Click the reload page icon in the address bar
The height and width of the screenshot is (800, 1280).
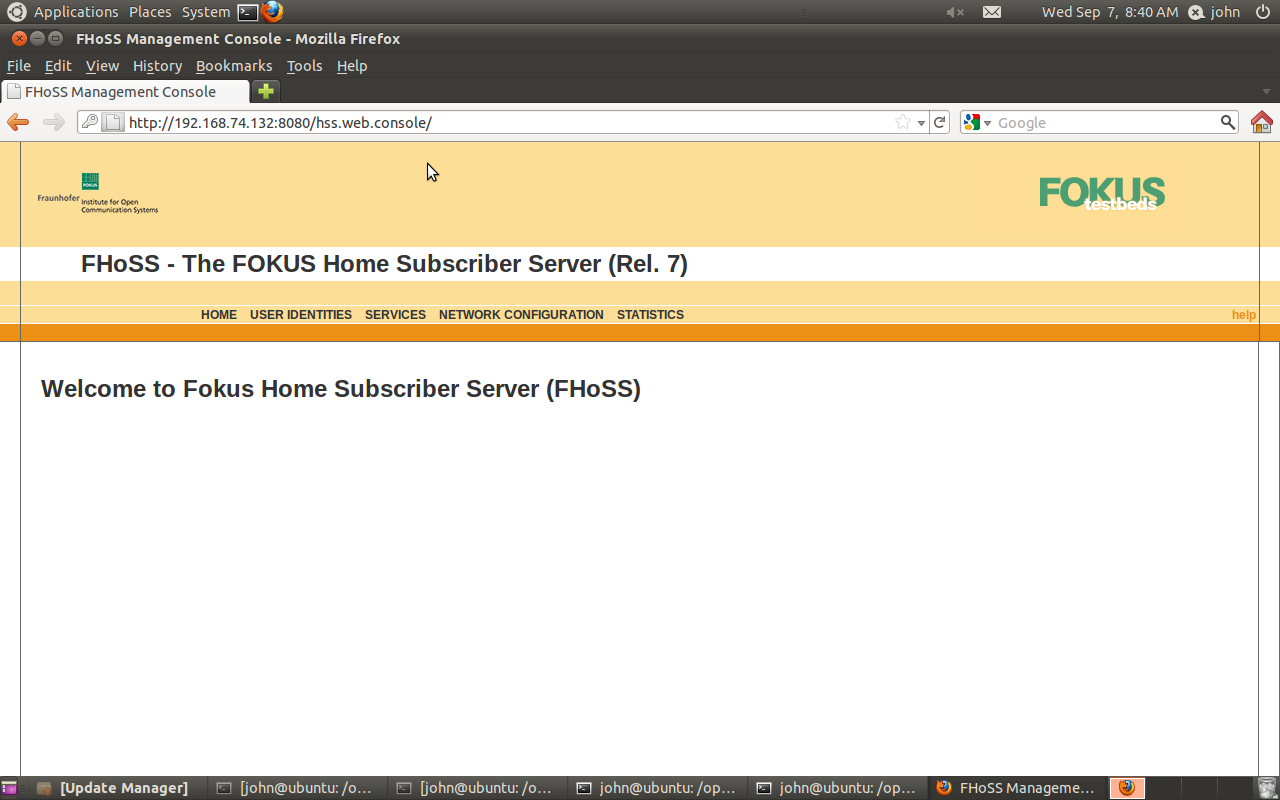click(x=939, y=122)
